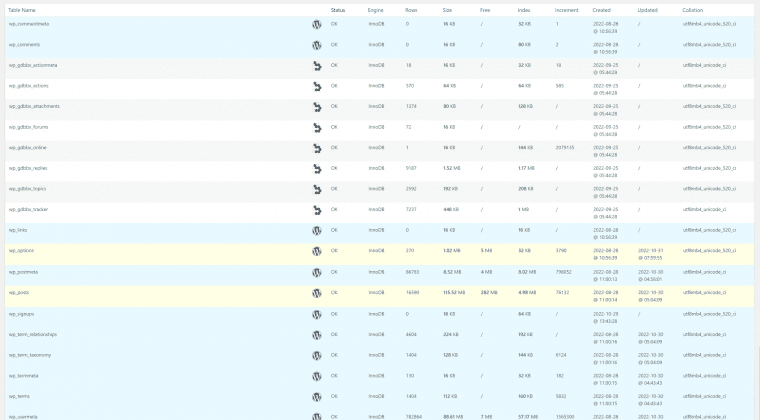The height and width of the screenshot is (420, 760).
Task: Click the wp_links table name
Action: coord(18,230)
